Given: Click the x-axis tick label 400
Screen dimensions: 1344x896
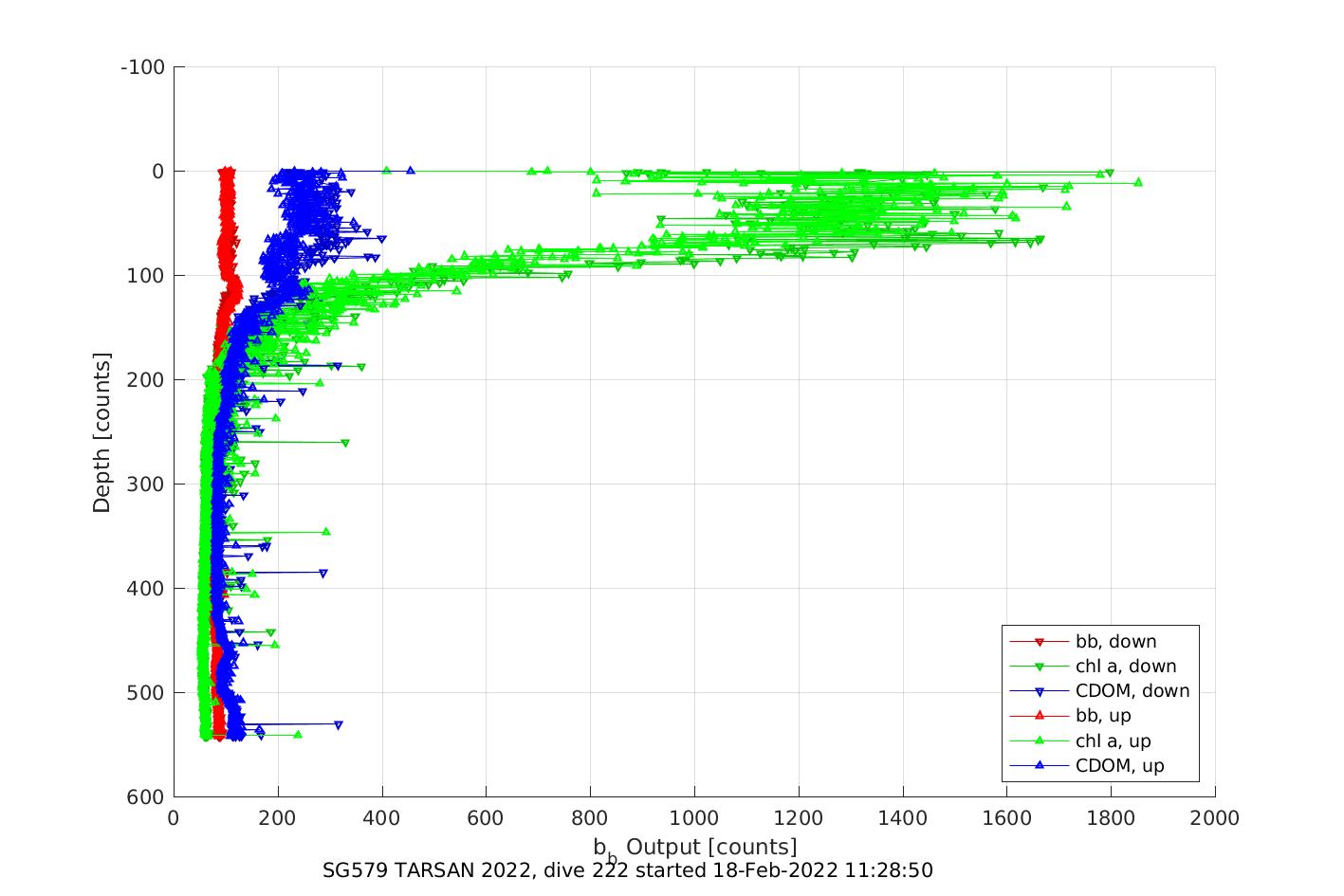Looking at the screenshot, I should [x=382, y=818].
